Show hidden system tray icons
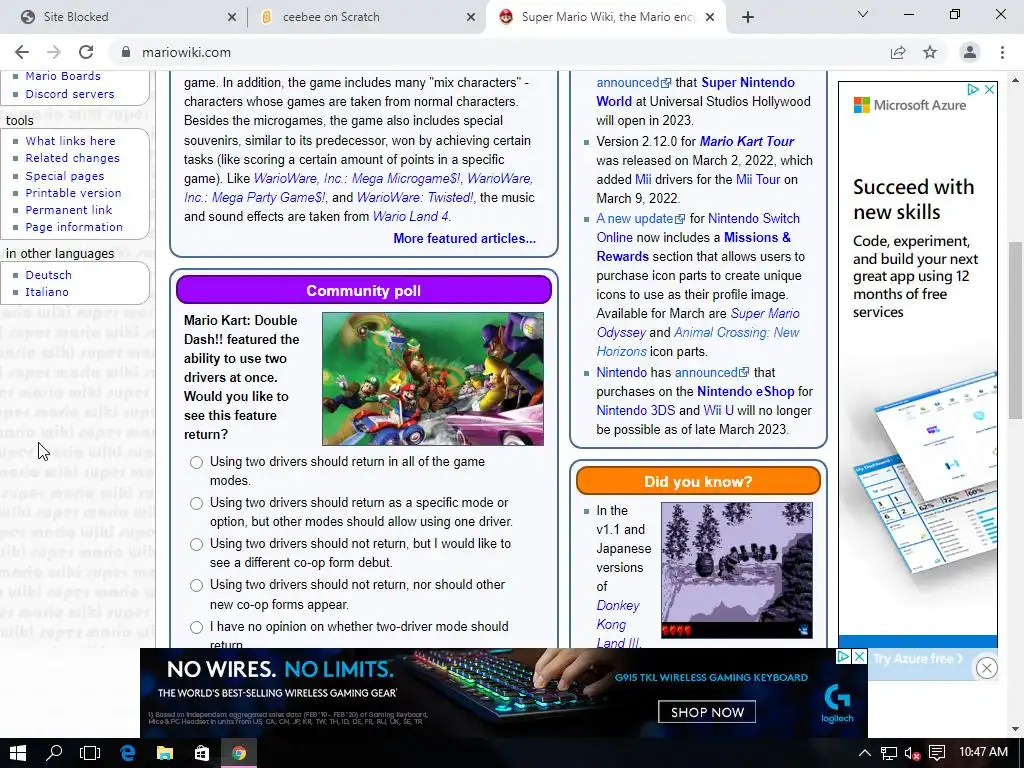Screen dimensions: 1024x768 coord(864,753)
